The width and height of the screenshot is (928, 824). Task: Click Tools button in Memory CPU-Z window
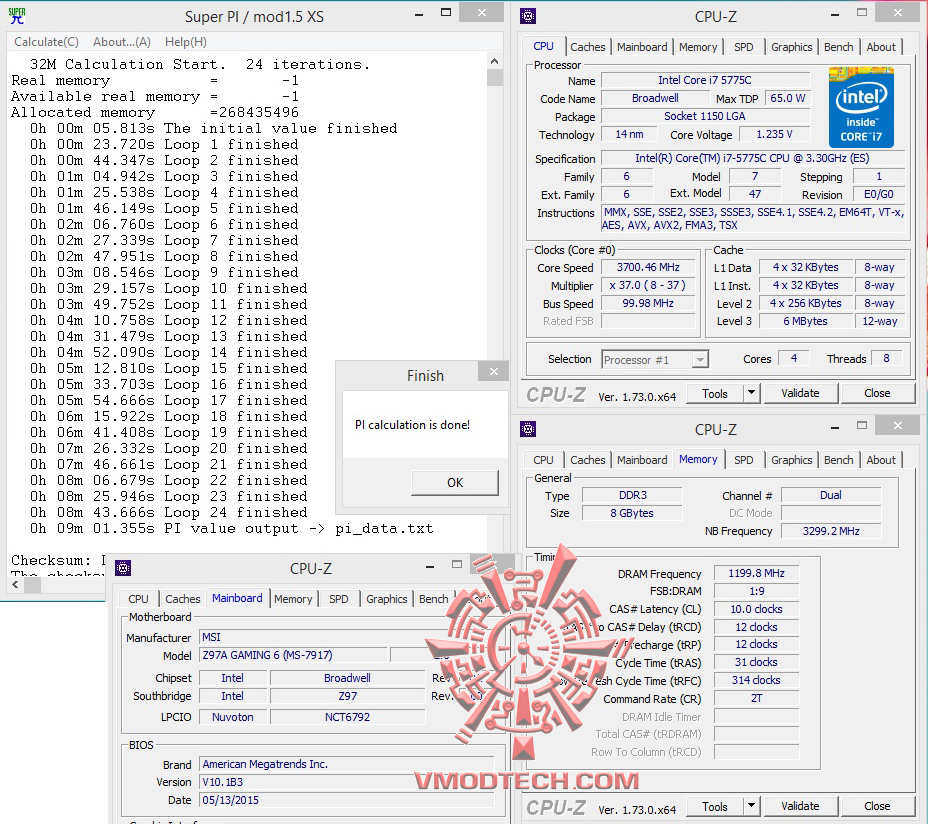click(714, 807)
